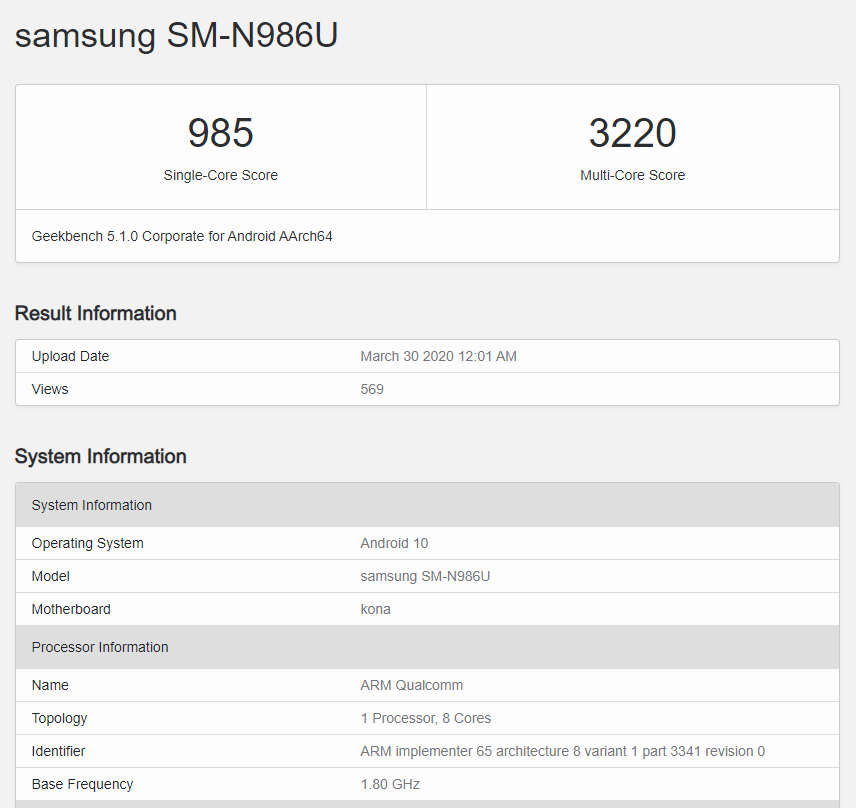Select the System Information section heading
856x808 pixels.
(100, 456)
